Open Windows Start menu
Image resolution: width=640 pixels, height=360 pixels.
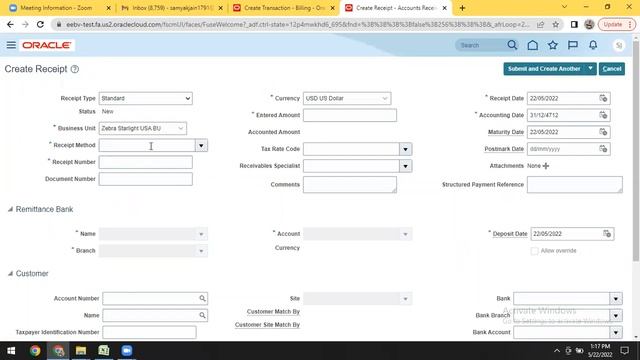click(x=11, y=351)
